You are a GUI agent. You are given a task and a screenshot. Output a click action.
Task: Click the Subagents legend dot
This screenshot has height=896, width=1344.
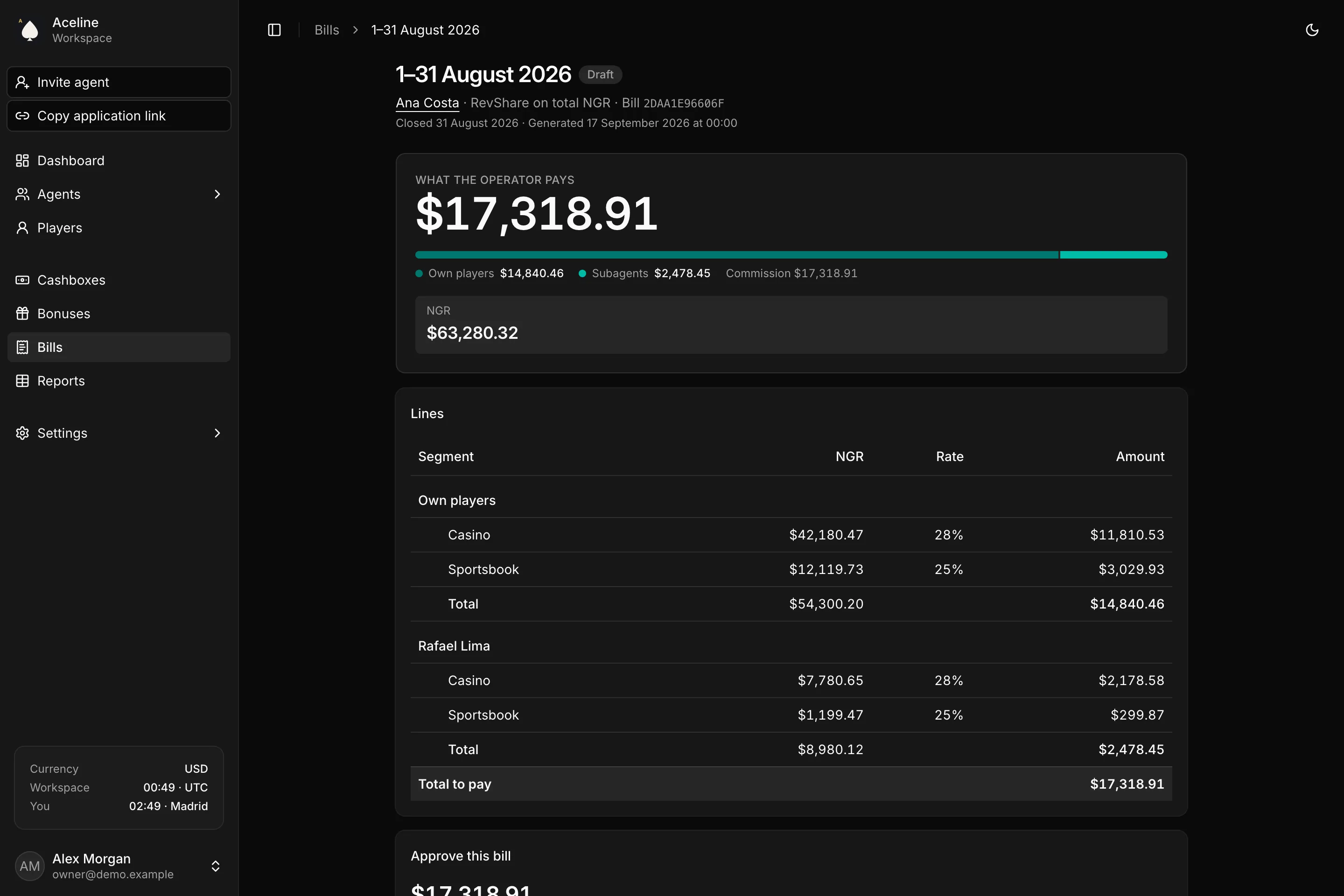tap(582, 274)
